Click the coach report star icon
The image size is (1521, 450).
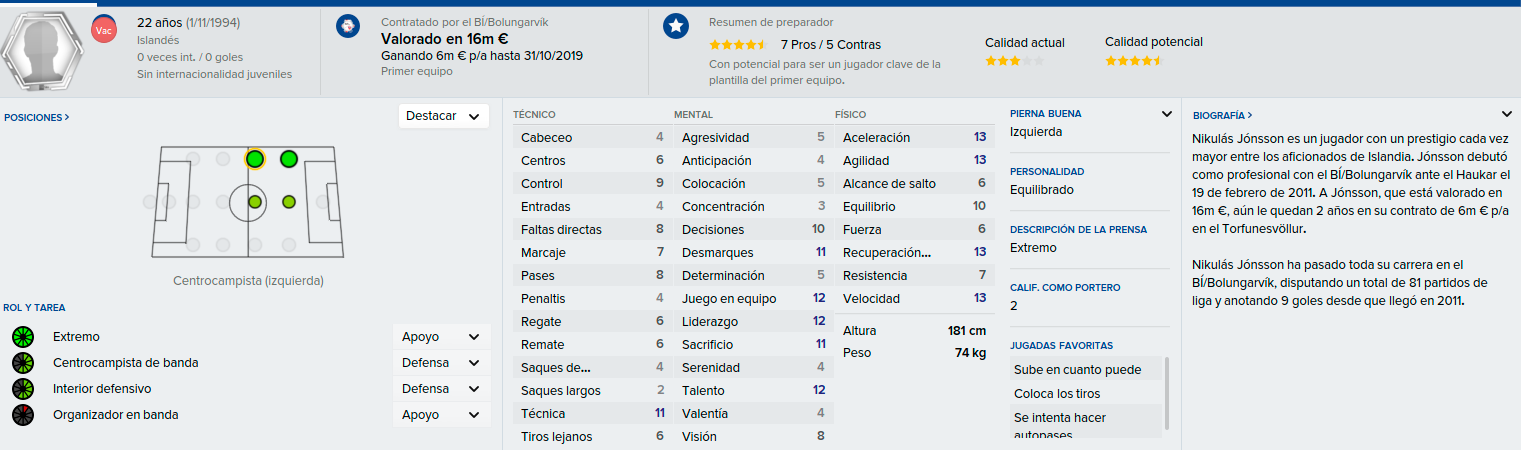[x=676, y=27]
